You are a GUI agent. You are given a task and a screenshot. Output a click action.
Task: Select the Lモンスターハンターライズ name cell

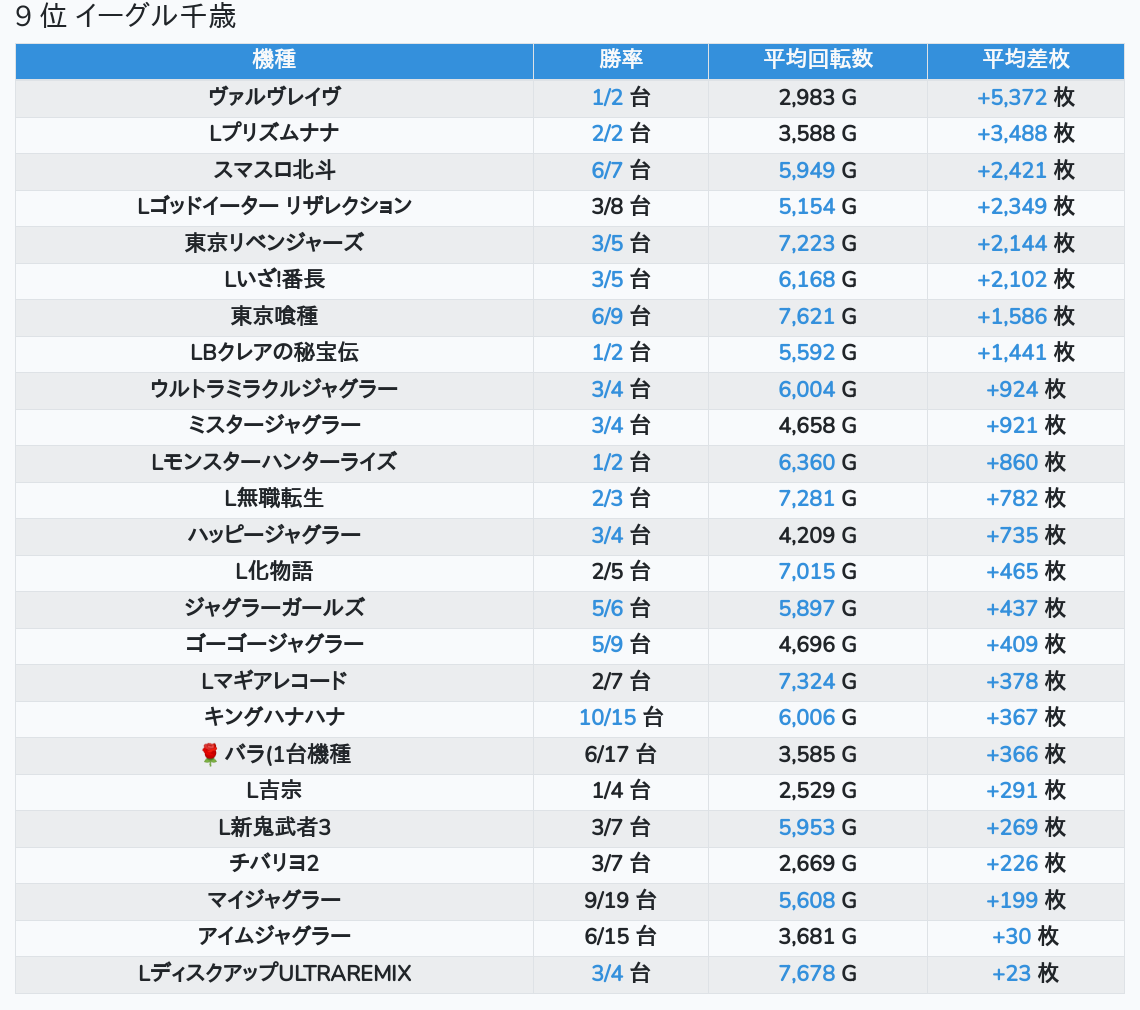(274, 462)
